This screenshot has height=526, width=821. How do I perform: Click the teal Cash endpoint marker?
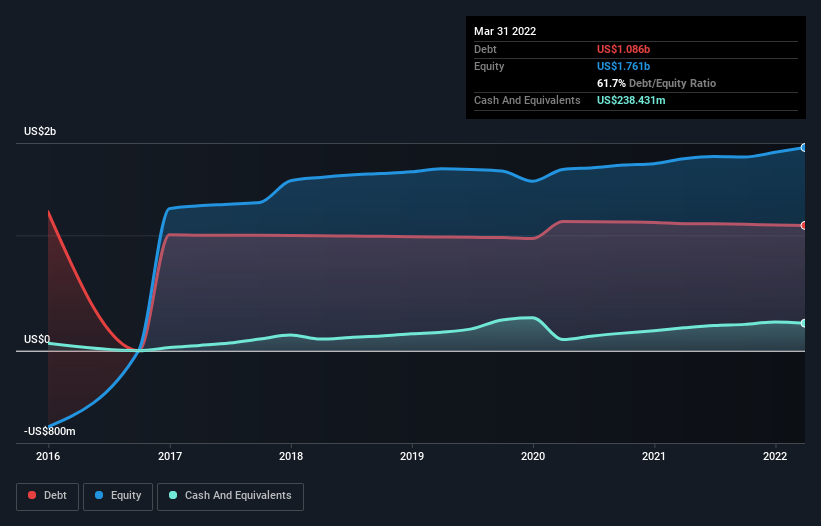coord(804,323)
